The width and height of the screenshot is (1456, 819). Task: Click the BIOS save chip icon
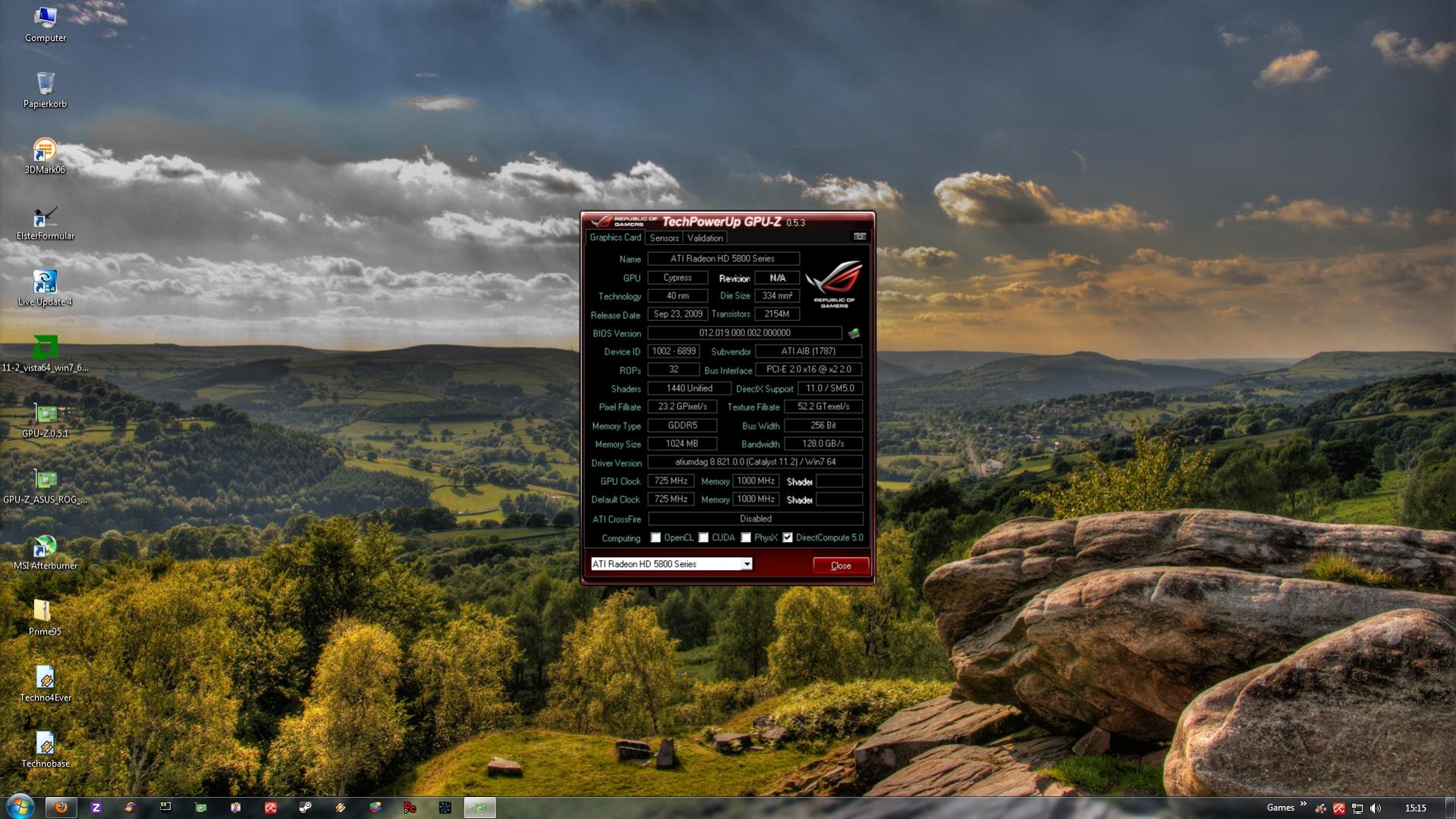tap(854, 333)
